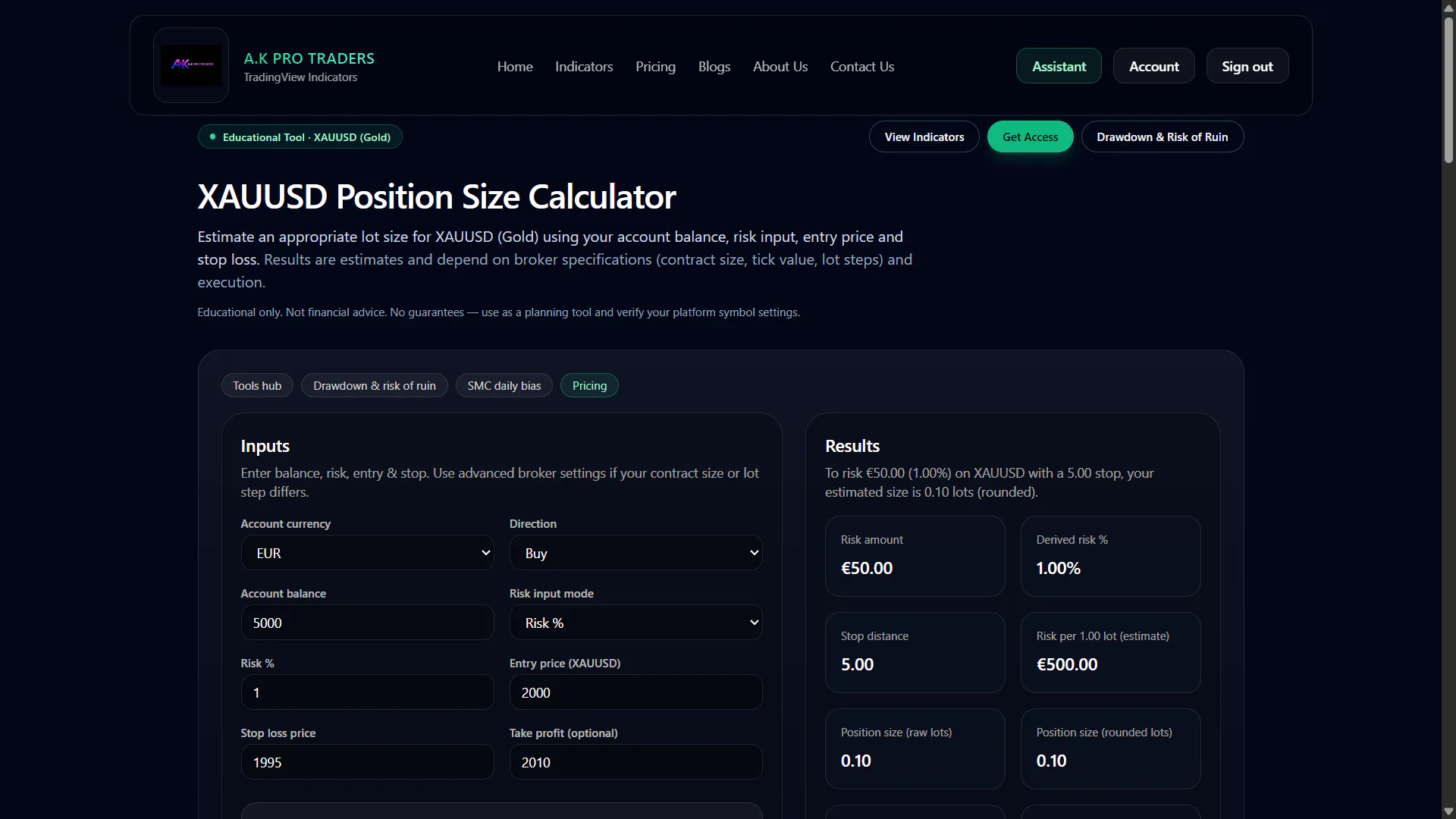Expand the Direction dropdown
Viewport: 1456px width, 819px height.
pos(636,553)
